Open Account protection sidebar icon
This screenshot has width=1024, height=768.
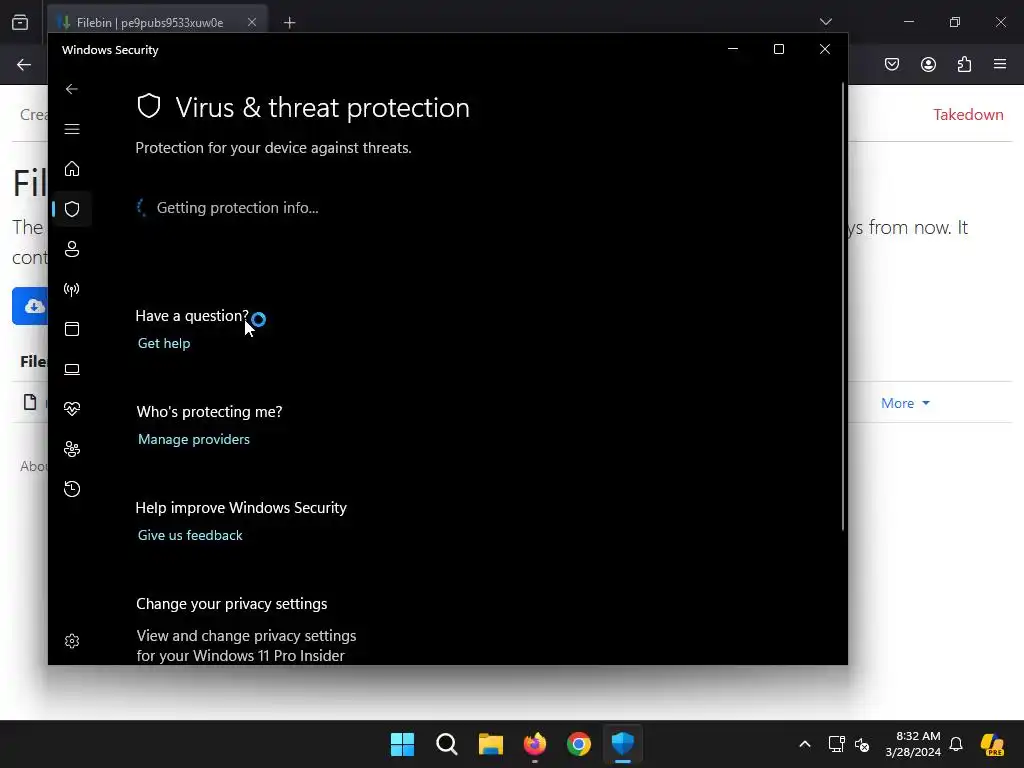tap(72, 249)
